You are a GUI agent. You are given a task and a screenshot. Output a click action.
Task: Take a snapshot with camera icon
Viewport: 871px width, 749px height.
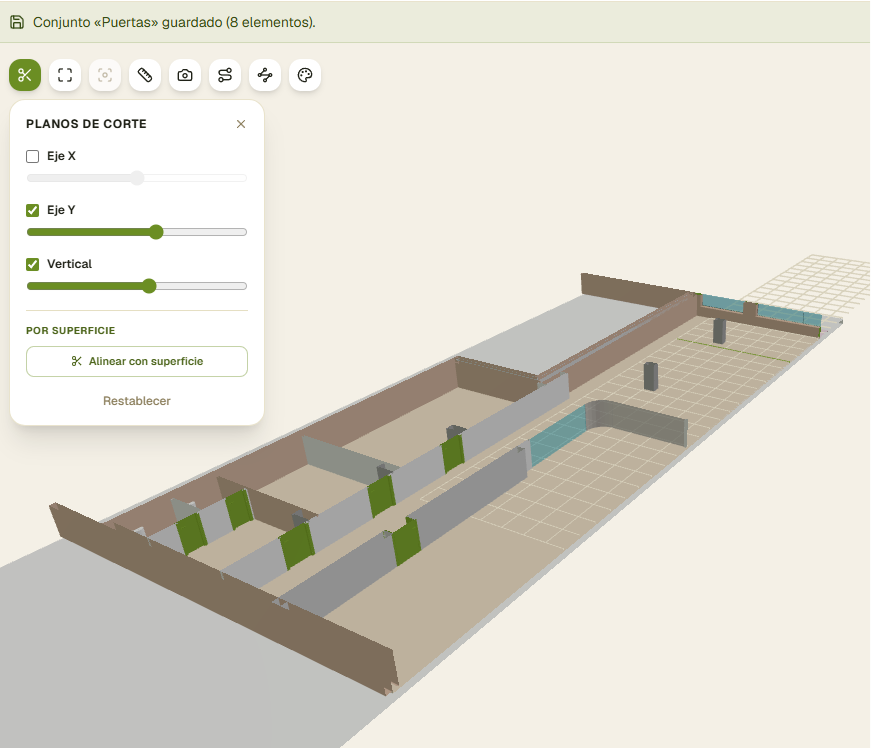185,75
